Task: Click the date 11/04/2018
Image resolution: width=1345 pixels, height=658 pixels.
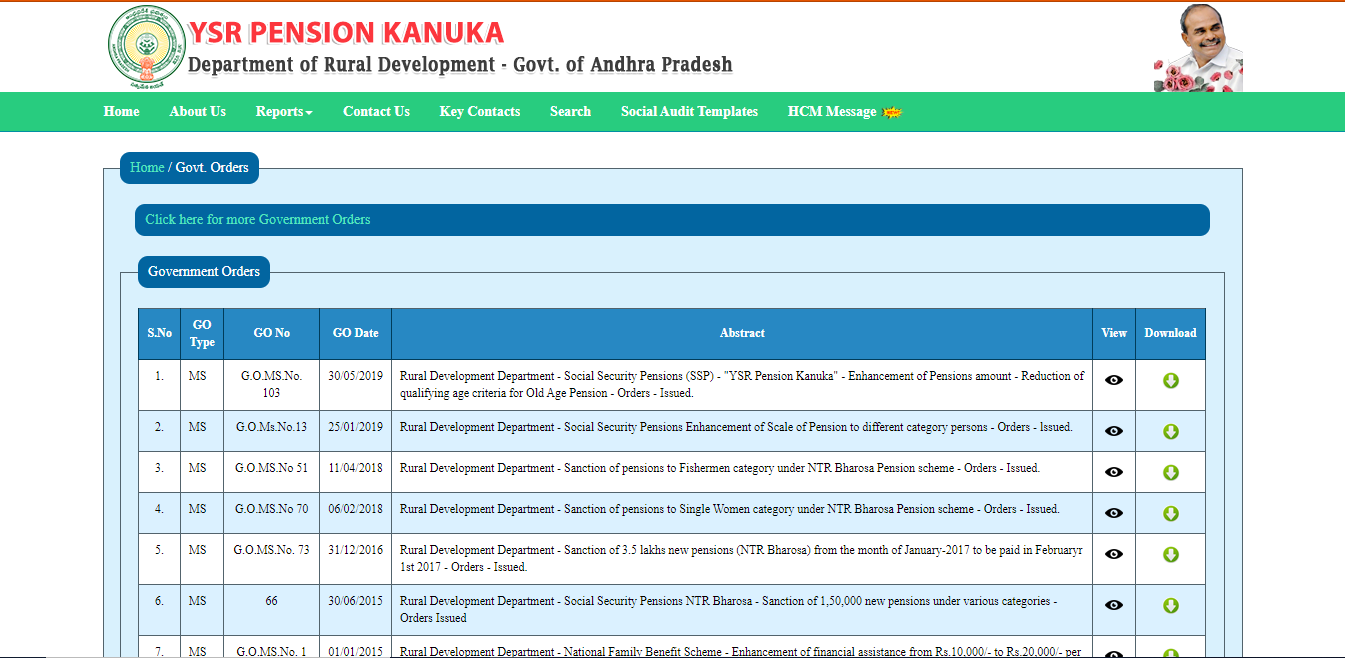Action: tap(356, 468)
